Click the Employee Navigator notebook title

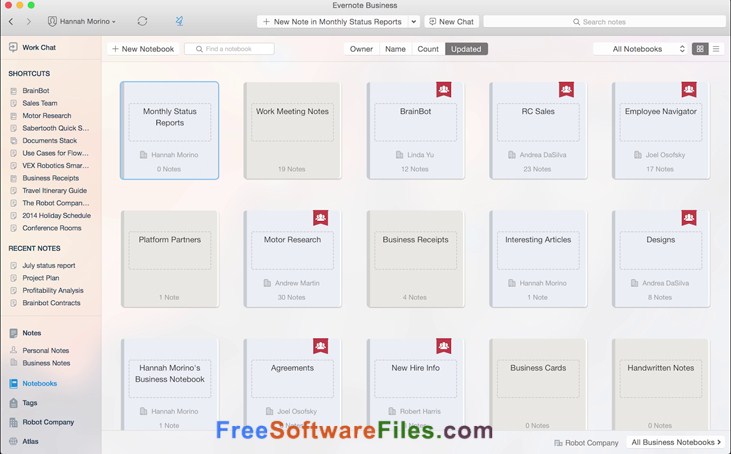coord(661,111)
